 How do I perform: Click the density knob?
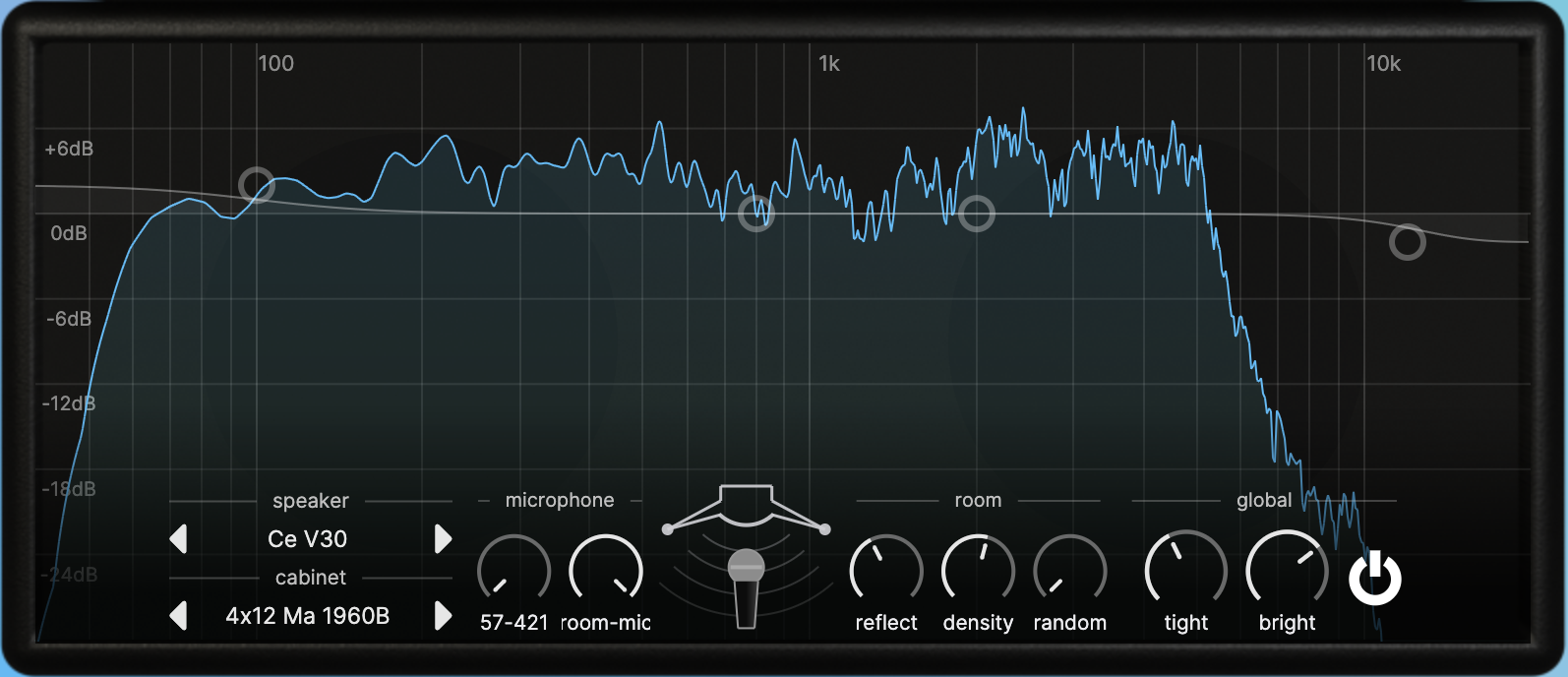[x=978, y=571]
